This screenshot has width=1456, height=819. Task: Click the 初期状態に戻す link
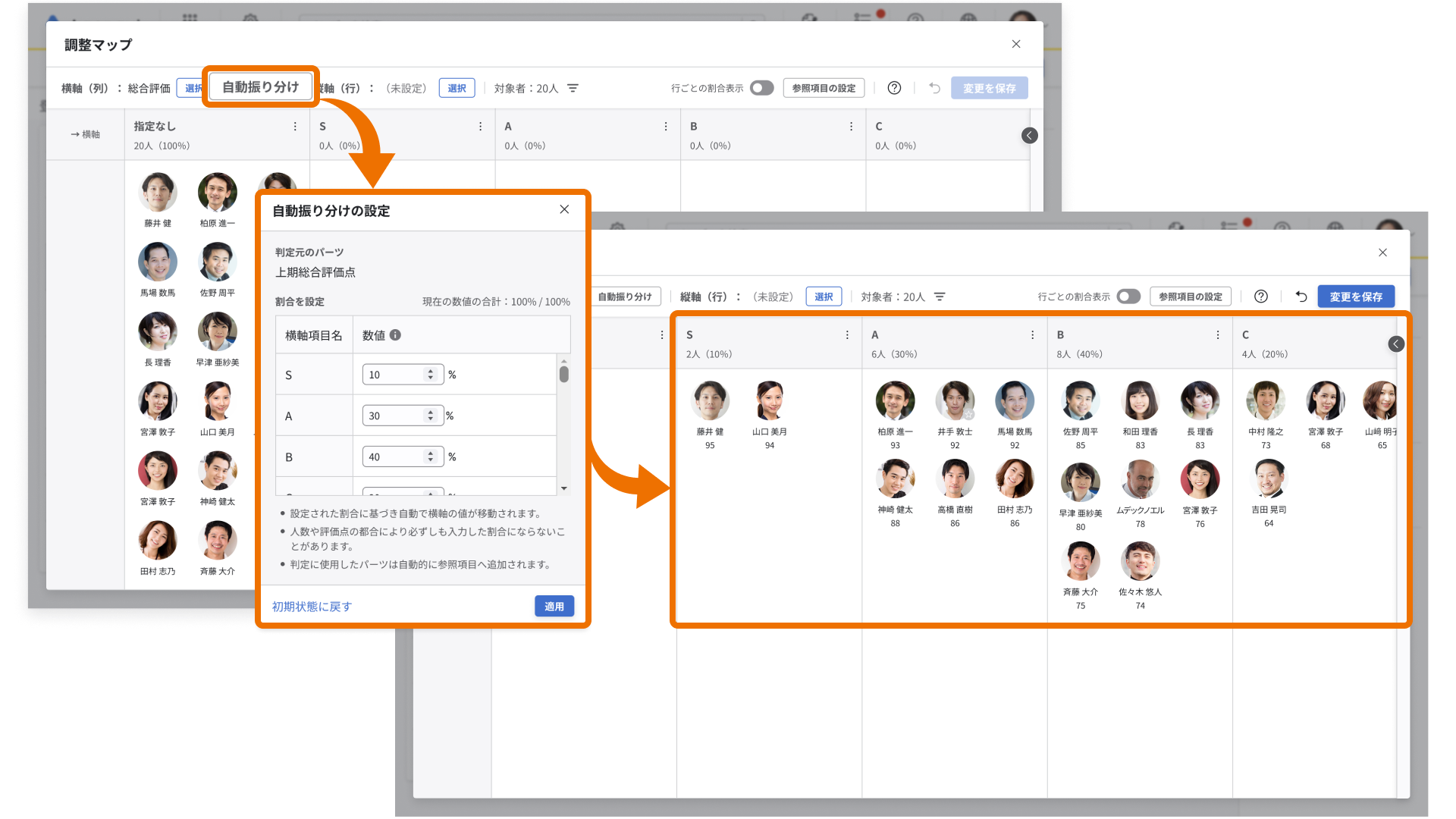[310, 606]
